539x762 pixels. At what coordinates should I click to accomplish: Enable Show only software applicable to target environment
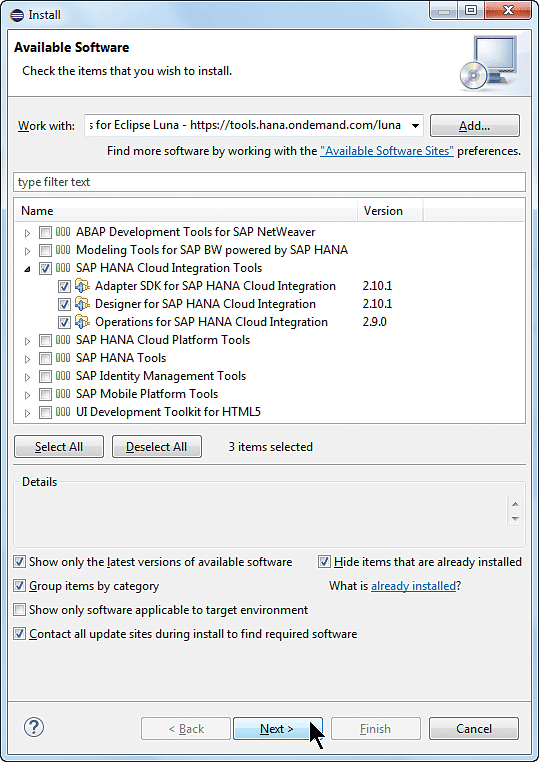(19, 610)
